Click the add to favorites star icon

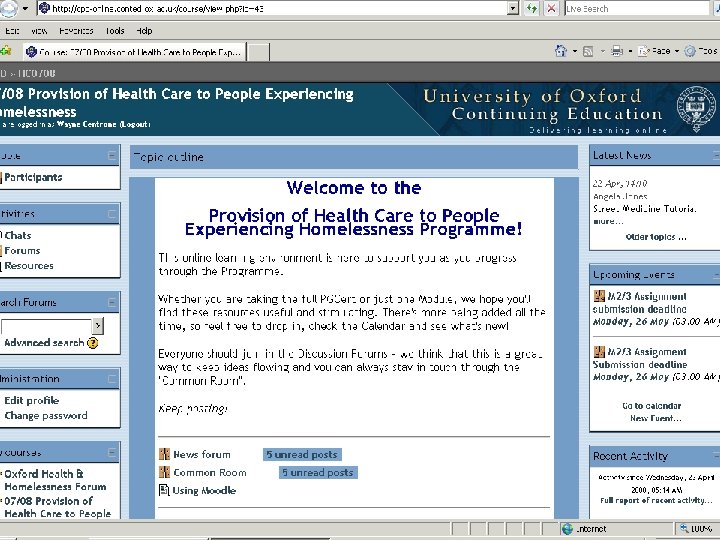tap(6, 51)
